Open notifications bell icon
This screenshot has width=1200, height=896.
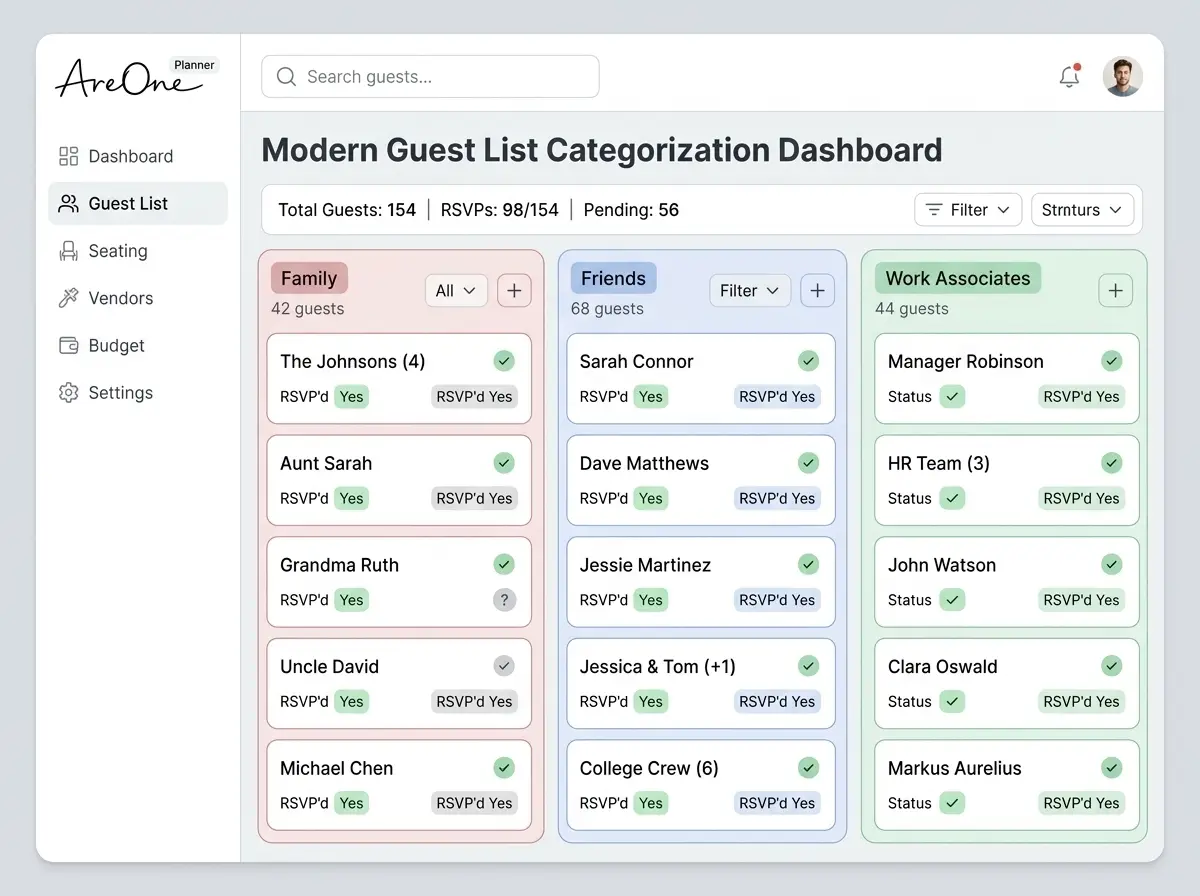[1069, 76]
